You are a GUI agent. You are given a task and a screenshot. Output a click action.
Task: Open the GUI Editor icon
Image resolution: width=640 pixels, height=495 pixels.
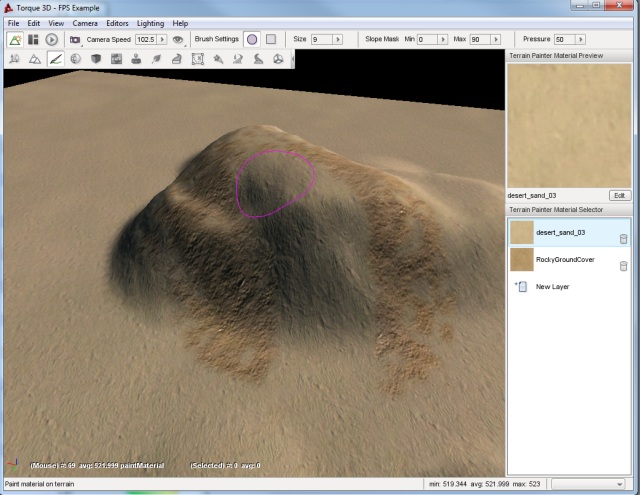point(33,40)
